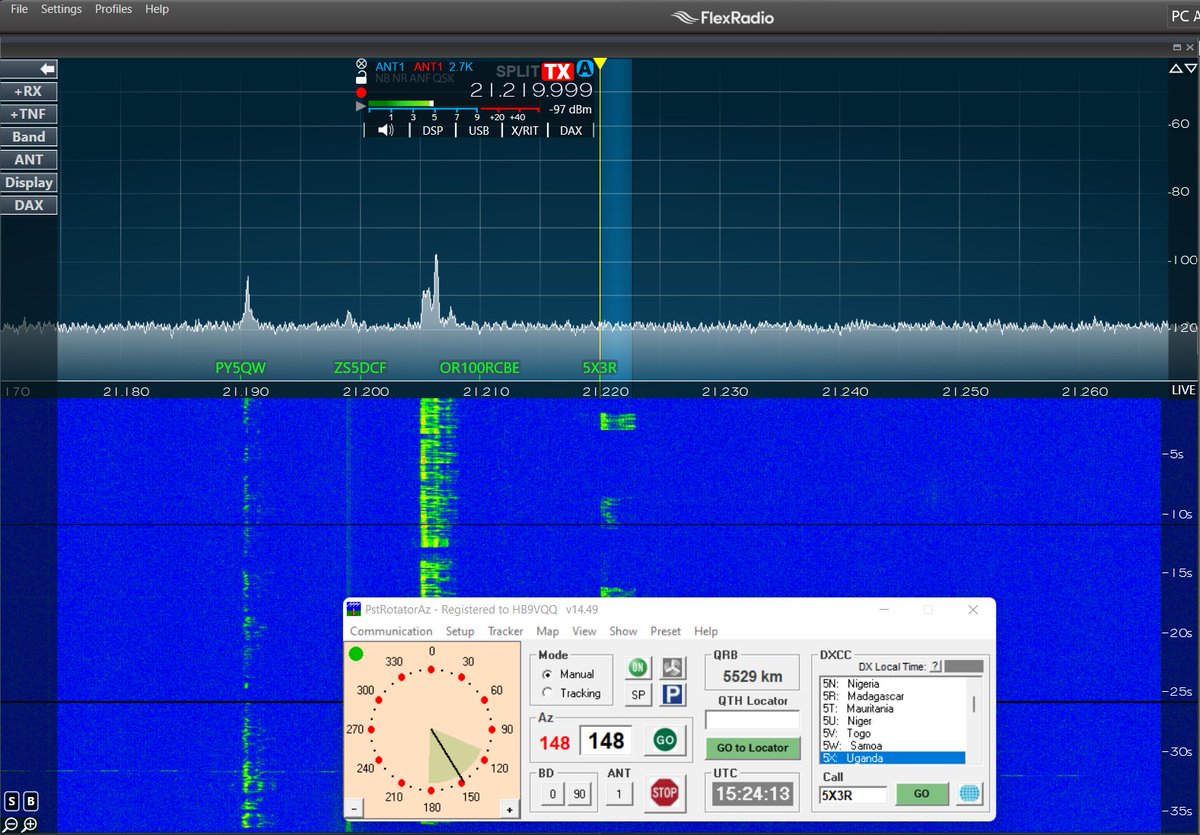Click the wind fan icon in PstRotatorAz

[x=672, y=668]
